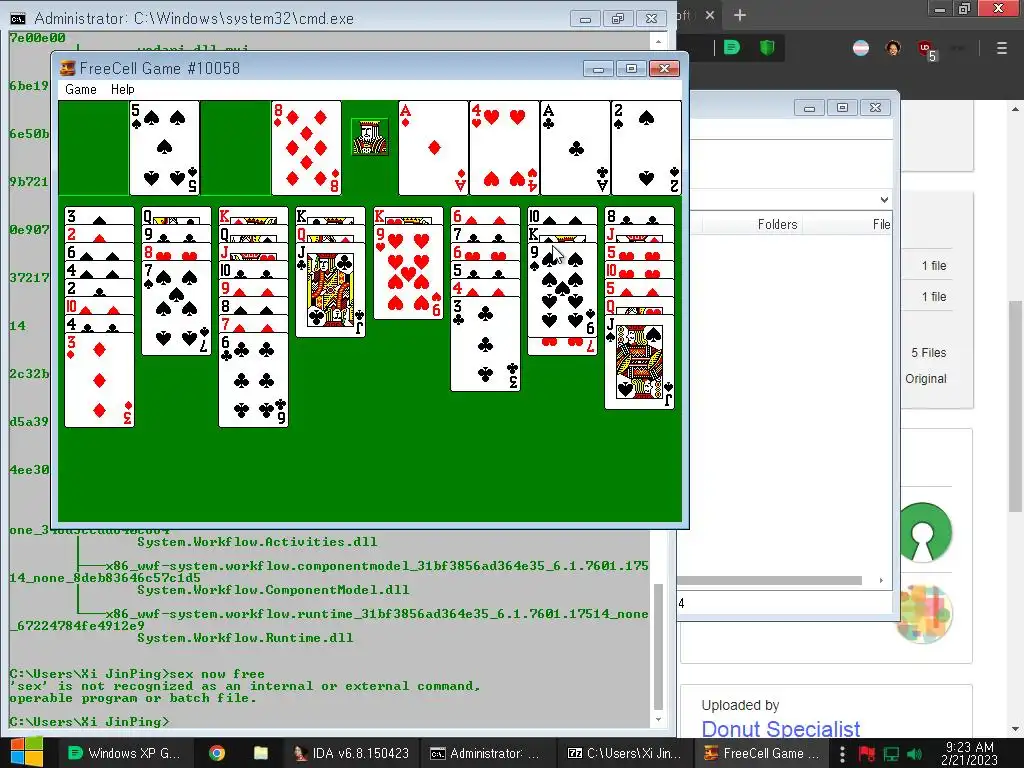Click the browser page scrollbar up arrow
Viewport: 1024px width, 768px height.
(x=1016, y=108)
